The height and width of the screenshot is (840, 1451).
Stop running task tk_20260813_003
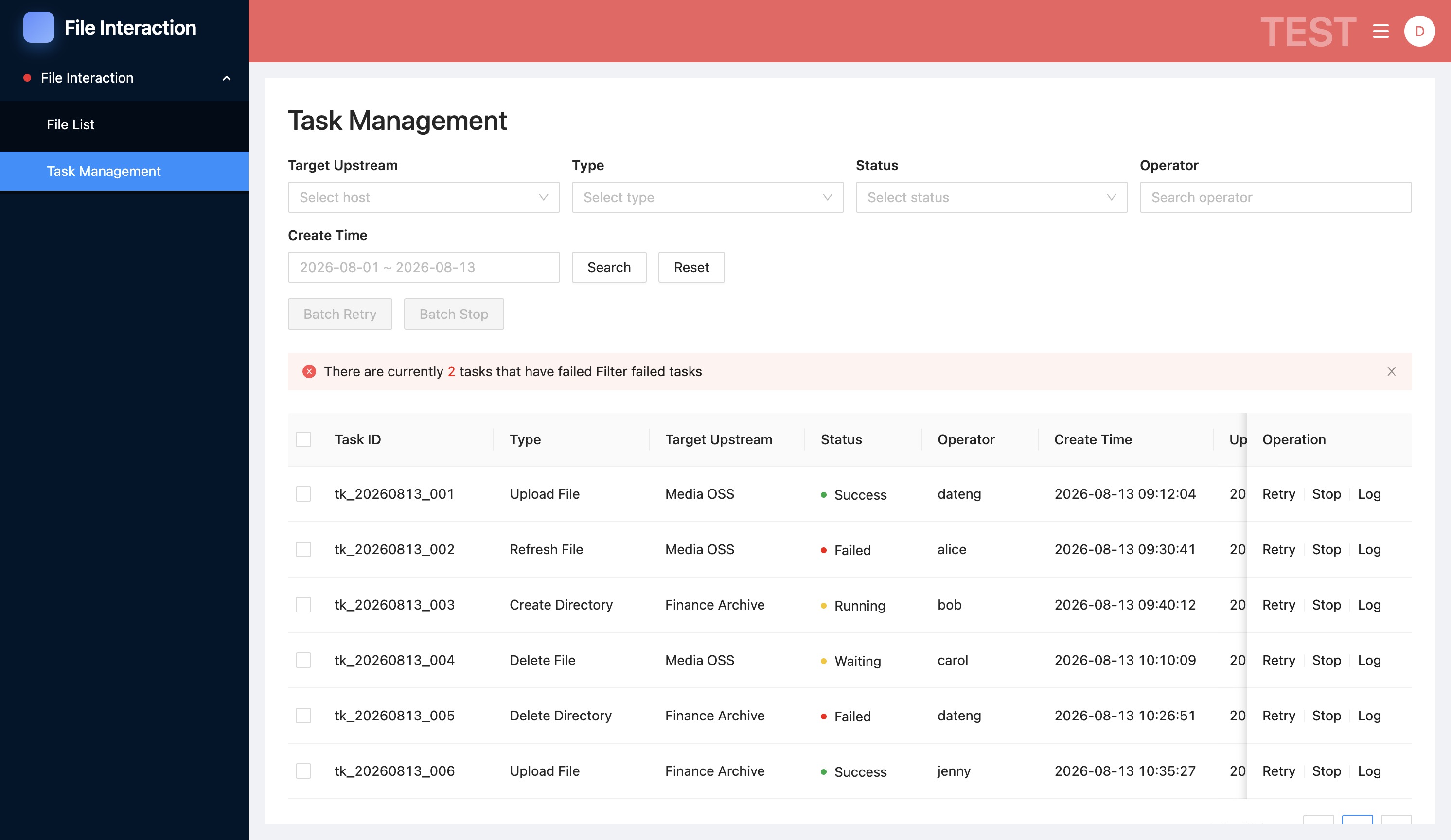[1326, 605]
